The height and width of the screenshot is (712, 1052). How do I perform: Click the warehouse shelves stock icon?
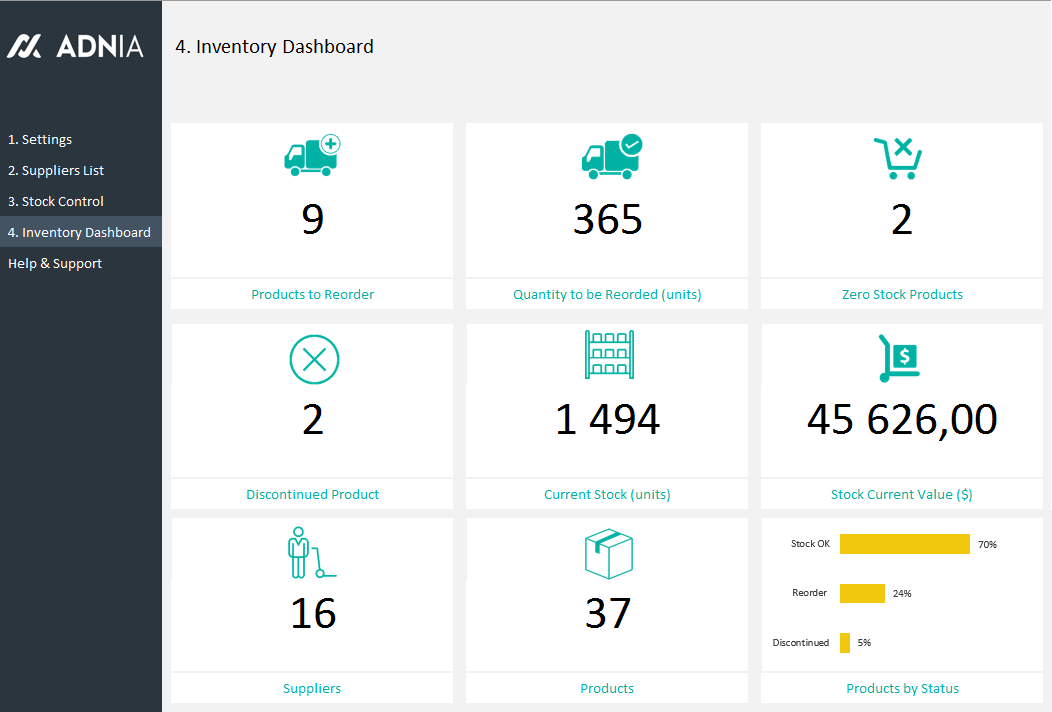click(x=608, y=355)
